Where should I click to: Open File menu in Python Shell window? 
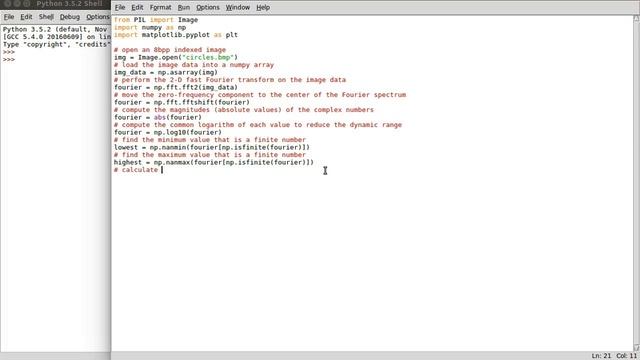coord(9,17)
